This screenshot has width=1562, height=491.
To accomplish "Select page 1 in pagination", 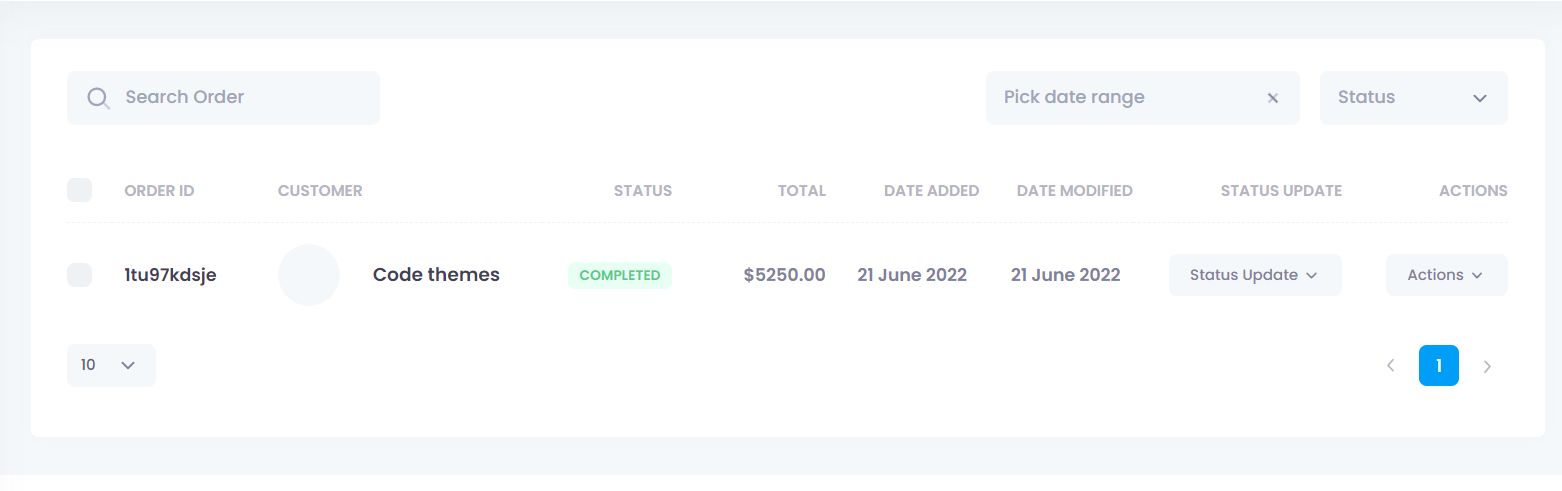I will pyautogui.click(x=1438, y=366).
